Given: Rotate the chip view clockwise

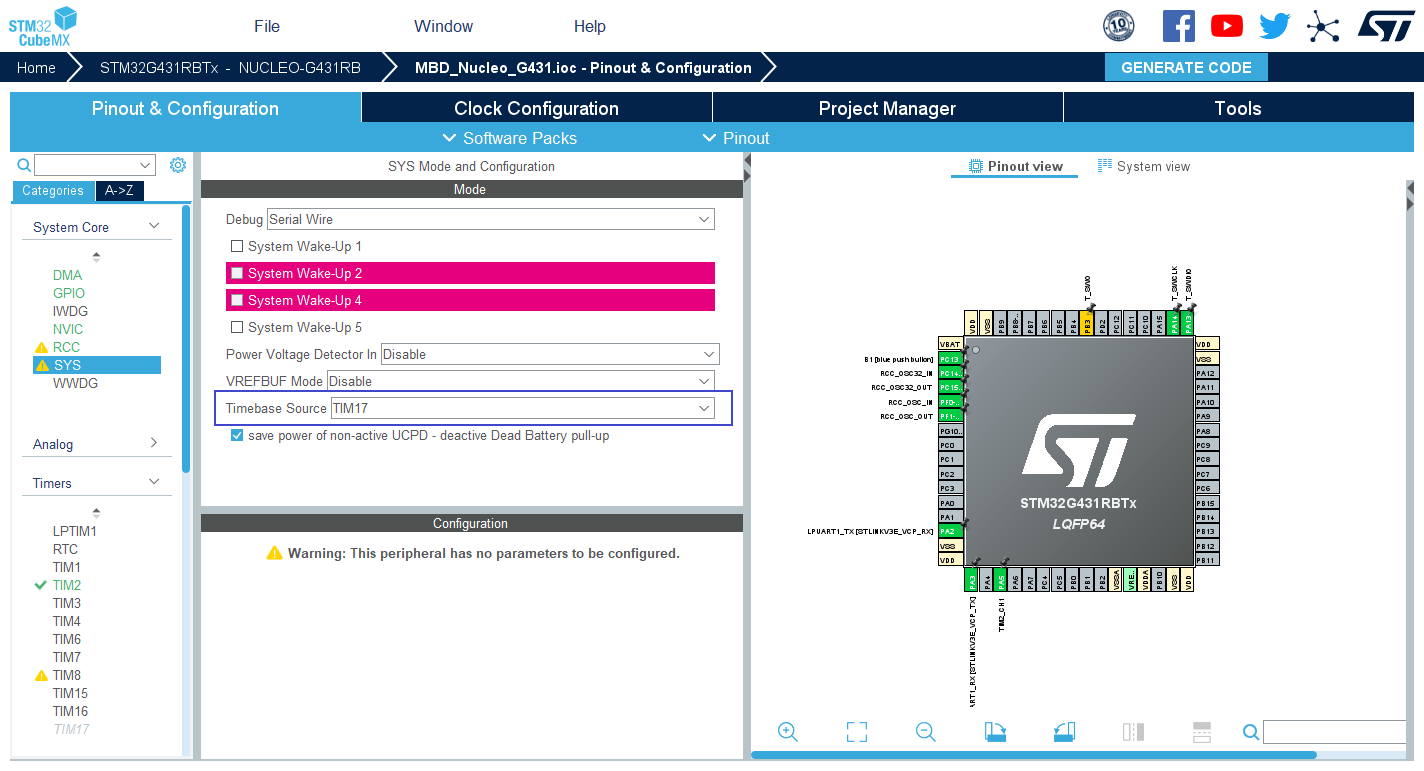Looking at the screenshot, I should 995,732.
